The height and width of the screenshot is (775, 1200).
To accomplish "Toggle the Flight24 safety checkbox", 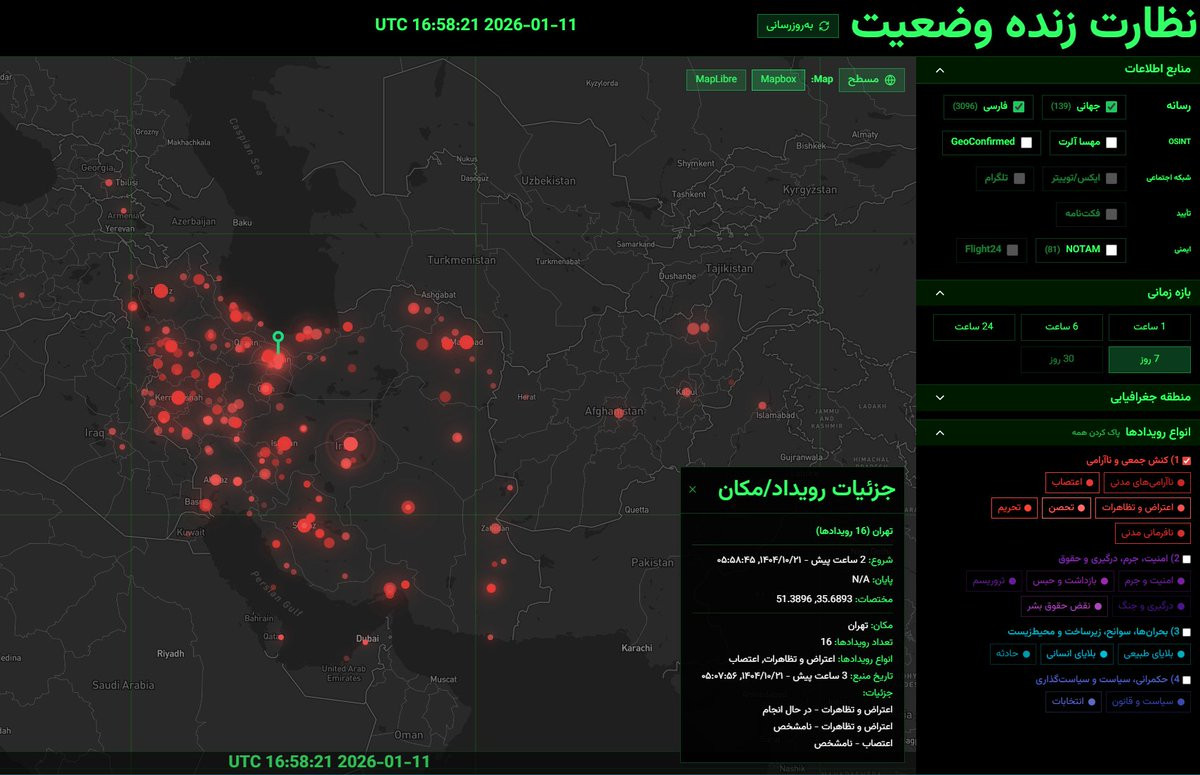I will click(1012, 249).
